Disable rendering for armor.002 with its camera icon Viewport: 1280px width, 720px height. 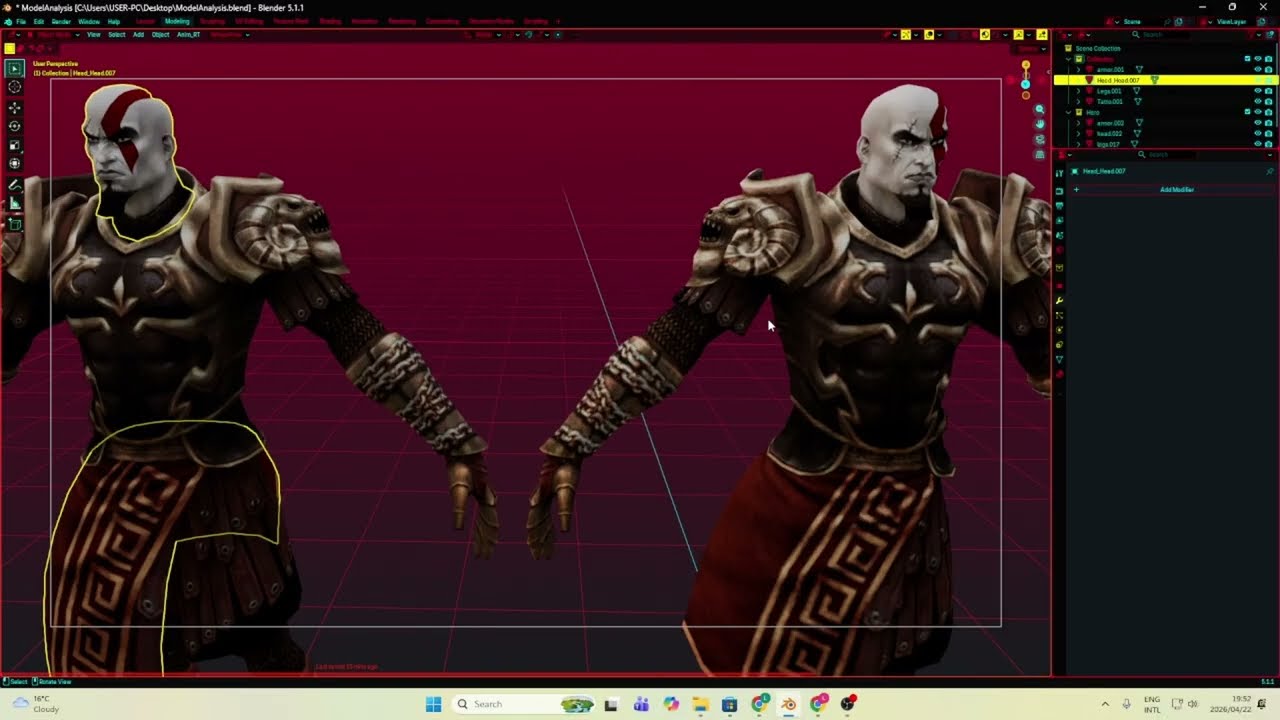pos(1268,123)
